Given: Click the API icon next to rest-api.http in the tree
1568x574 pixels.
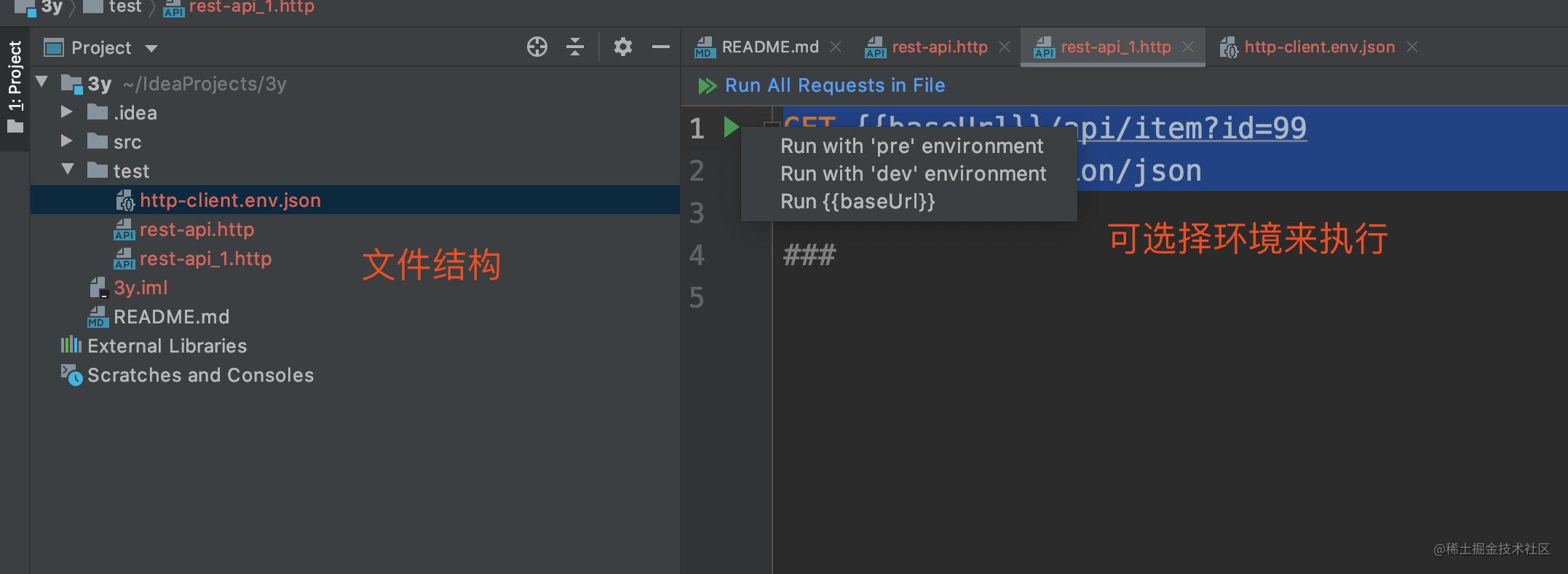Looking at the screenshot, I should tap(124, 229).
